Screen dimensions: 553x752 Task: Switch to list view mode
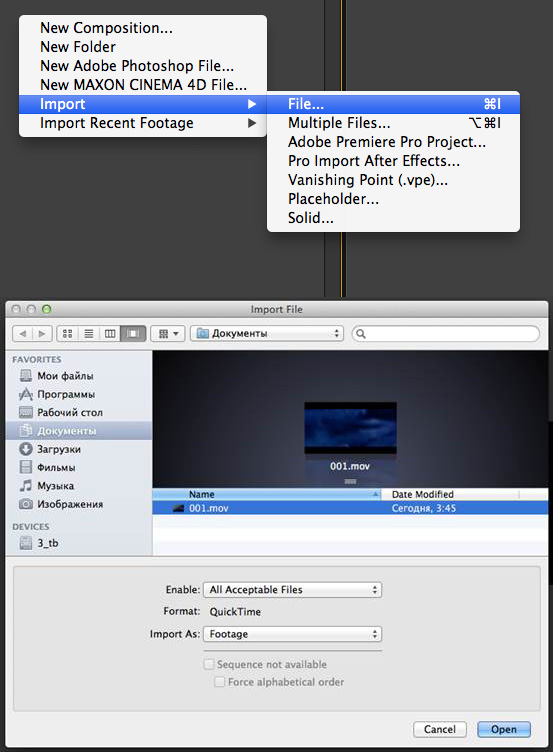89,333
